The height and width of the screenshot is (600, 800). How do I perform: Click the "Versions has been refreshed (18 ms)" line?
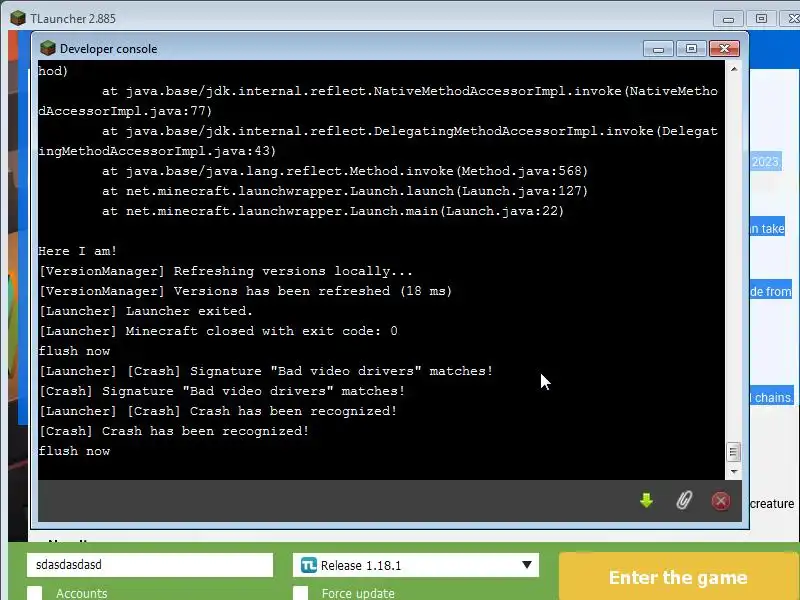[245, 291]
